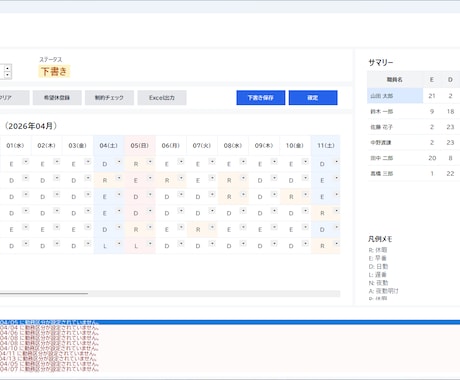Select the 04/11 warning message

click(49, 353)
